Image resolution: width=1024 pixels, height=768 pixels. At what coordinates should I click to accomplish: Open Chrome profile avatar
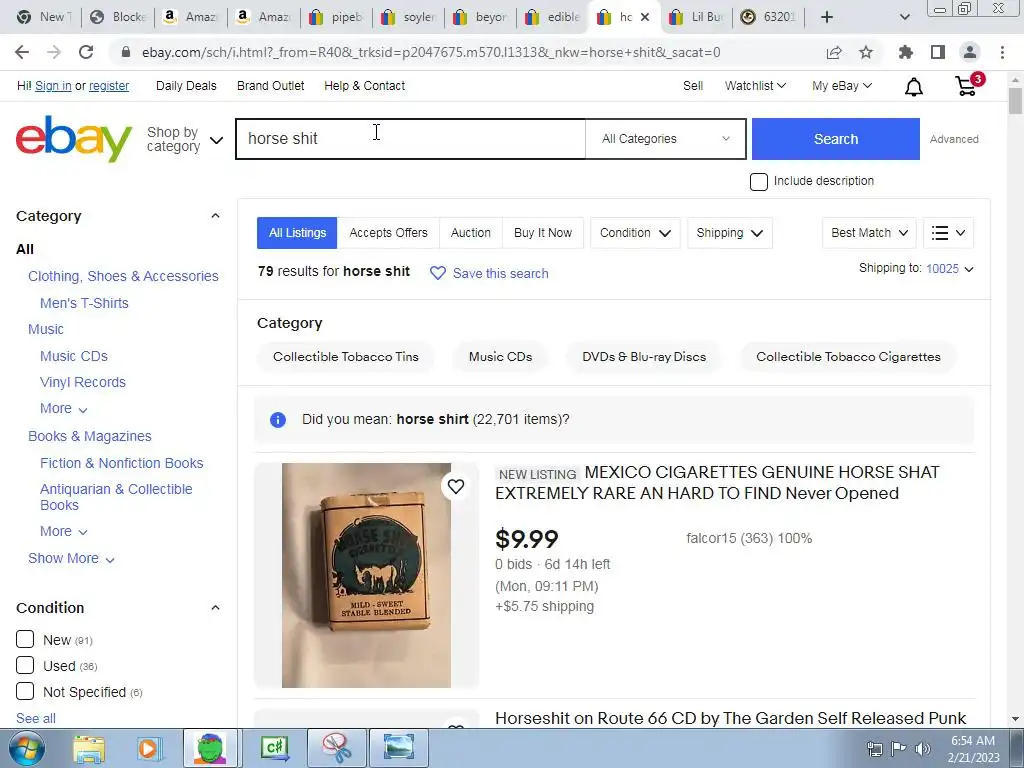(970, 52)
